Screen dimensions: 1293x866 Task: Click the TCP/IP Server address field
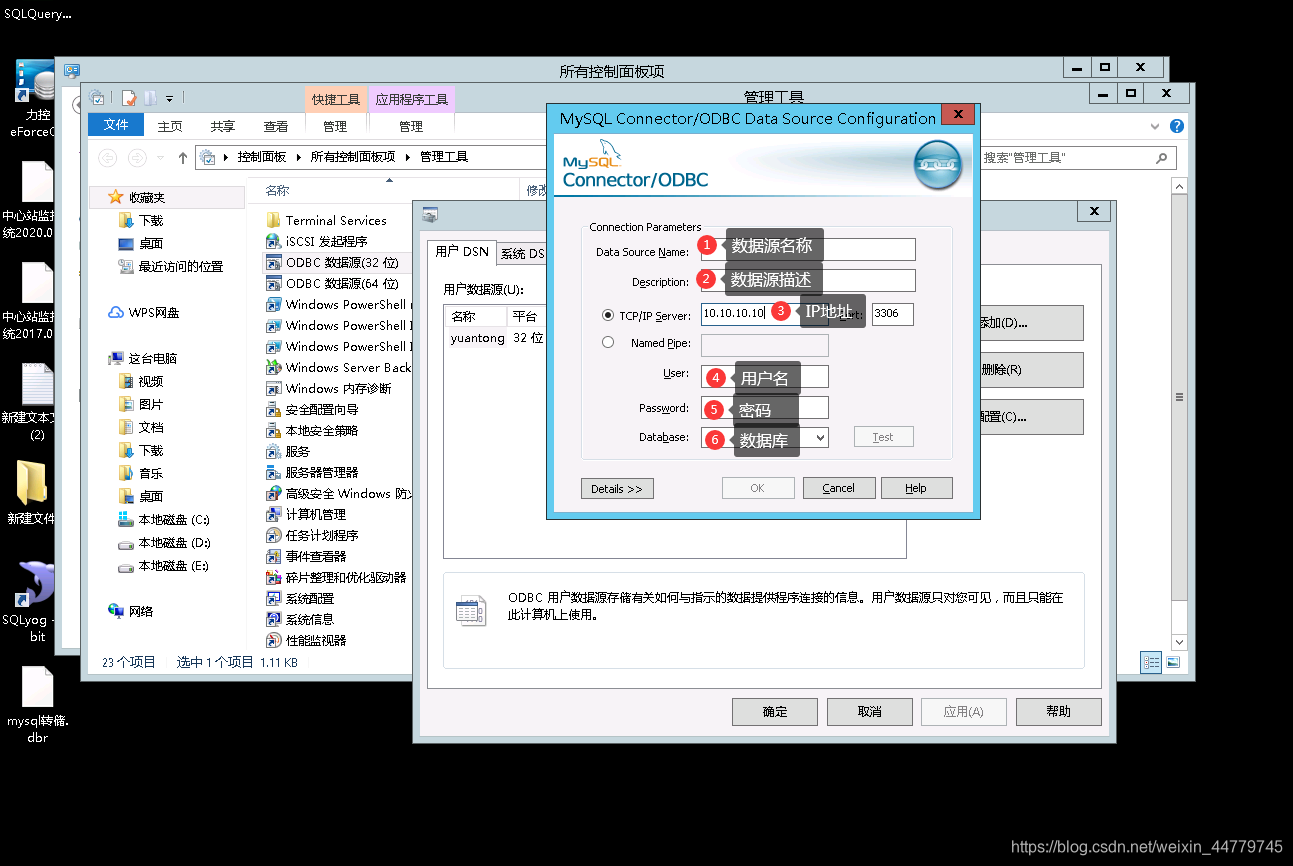[765, 314]
